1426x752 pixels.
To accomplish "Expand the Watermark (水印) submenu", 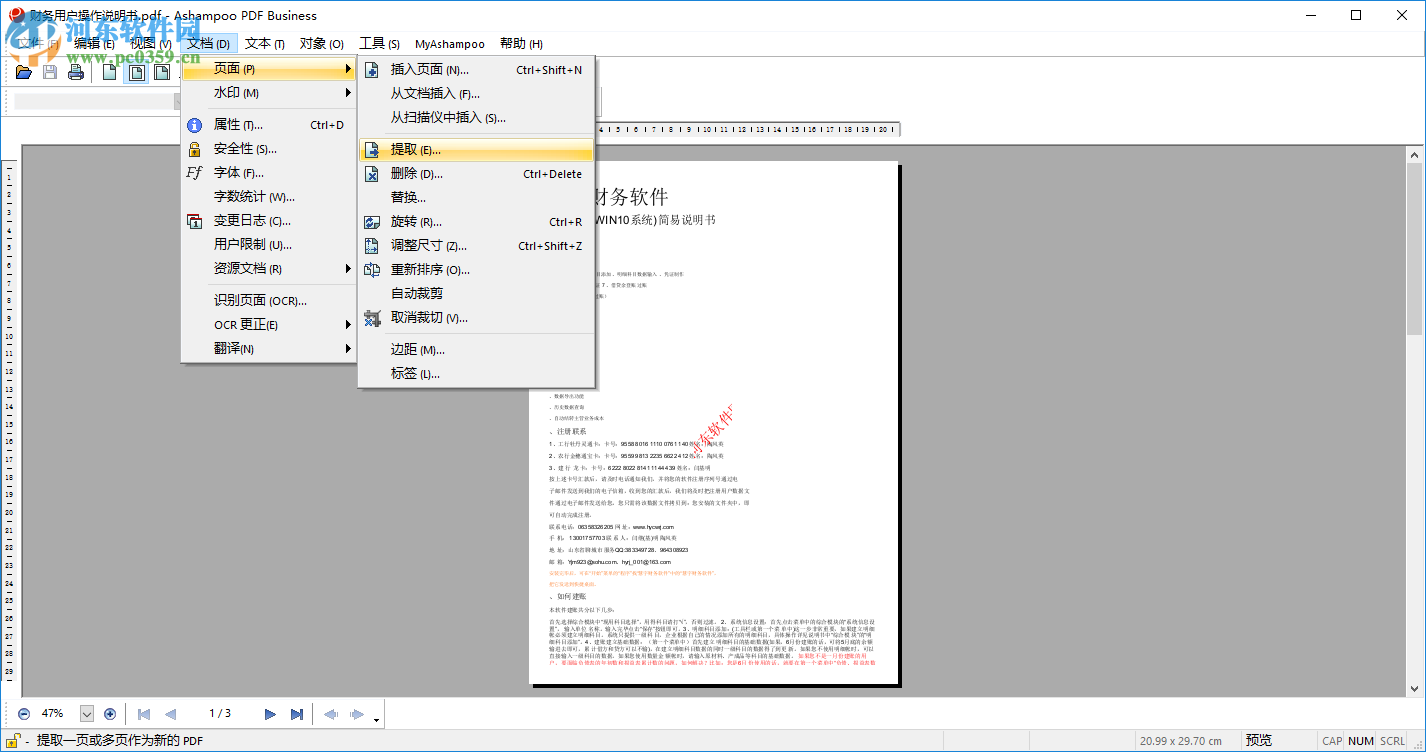I will (x=268, y=93).
